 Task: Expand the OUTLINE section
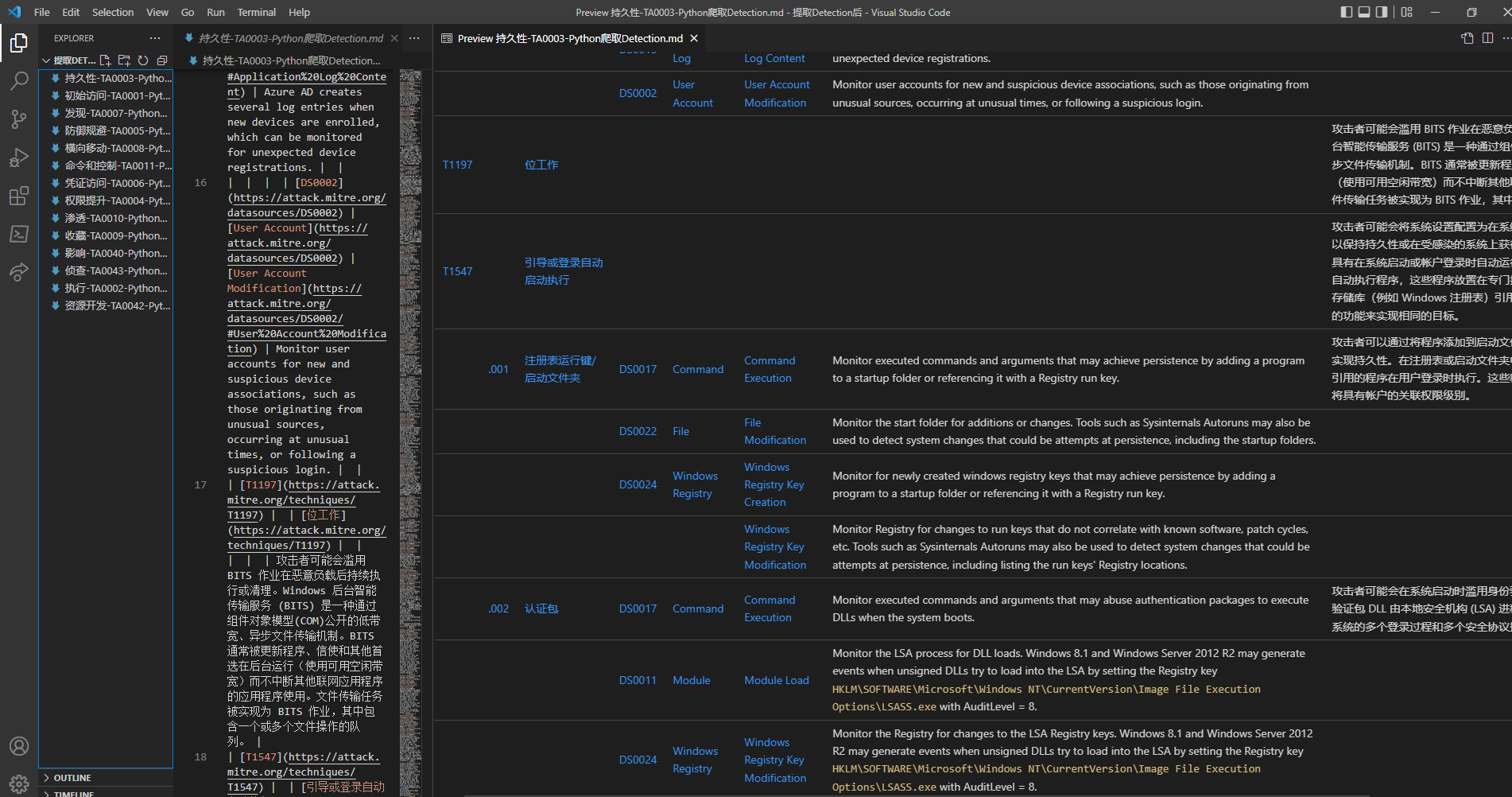106,778
